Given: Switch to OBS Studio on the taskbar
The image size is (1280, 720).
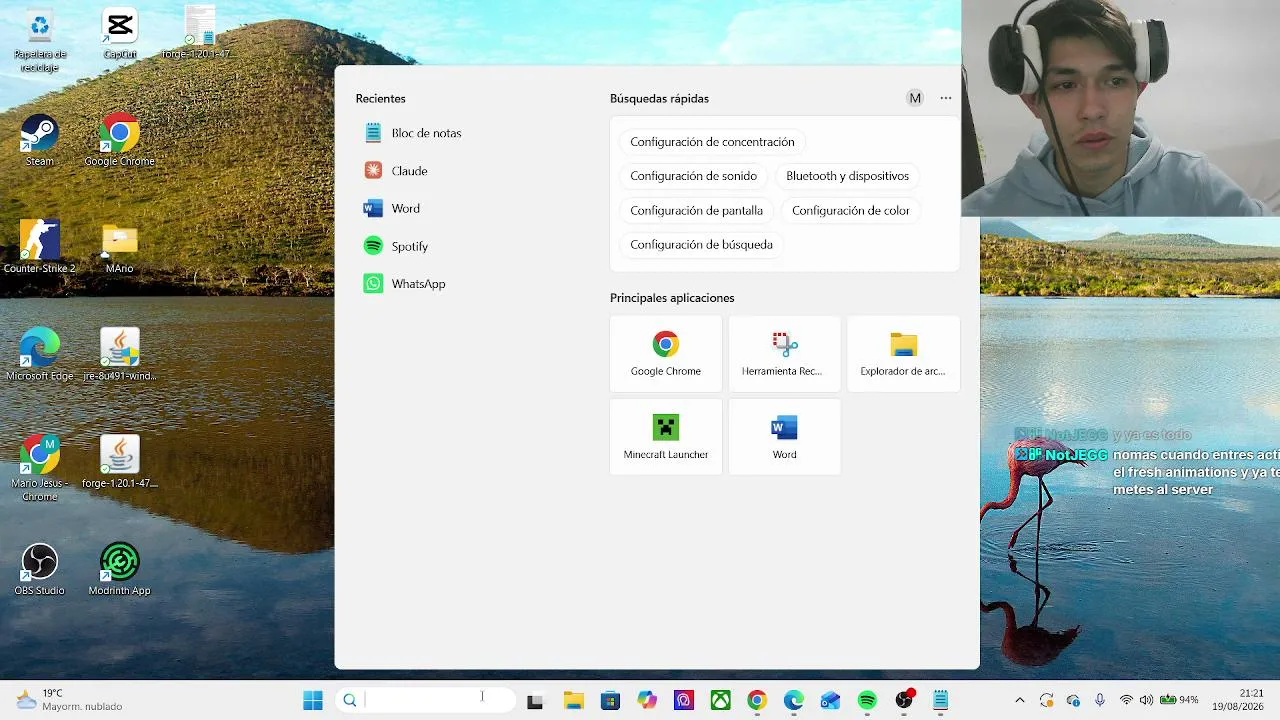Looking at the screenshot, I should click(x=904, y=700).
